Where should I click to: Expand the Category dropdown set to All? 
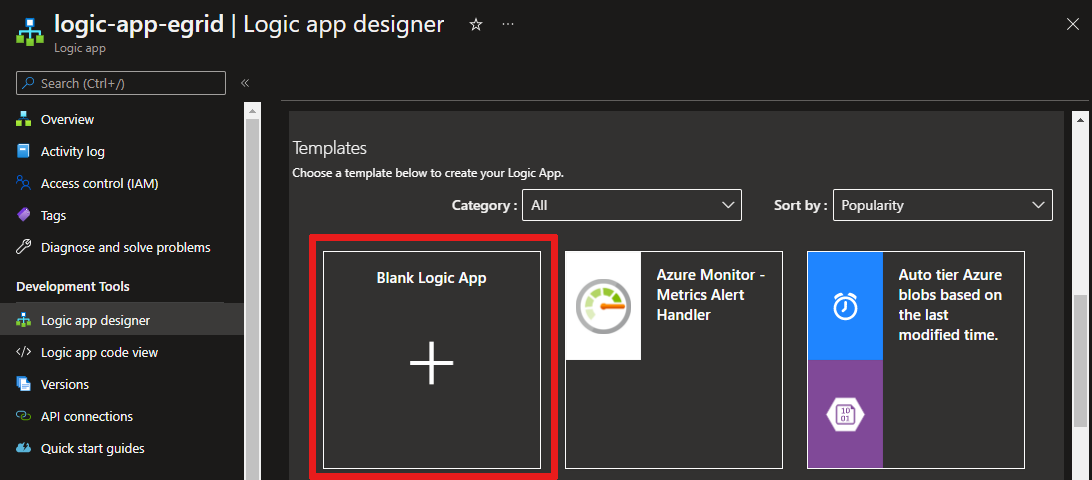click(x=632, y=206)
